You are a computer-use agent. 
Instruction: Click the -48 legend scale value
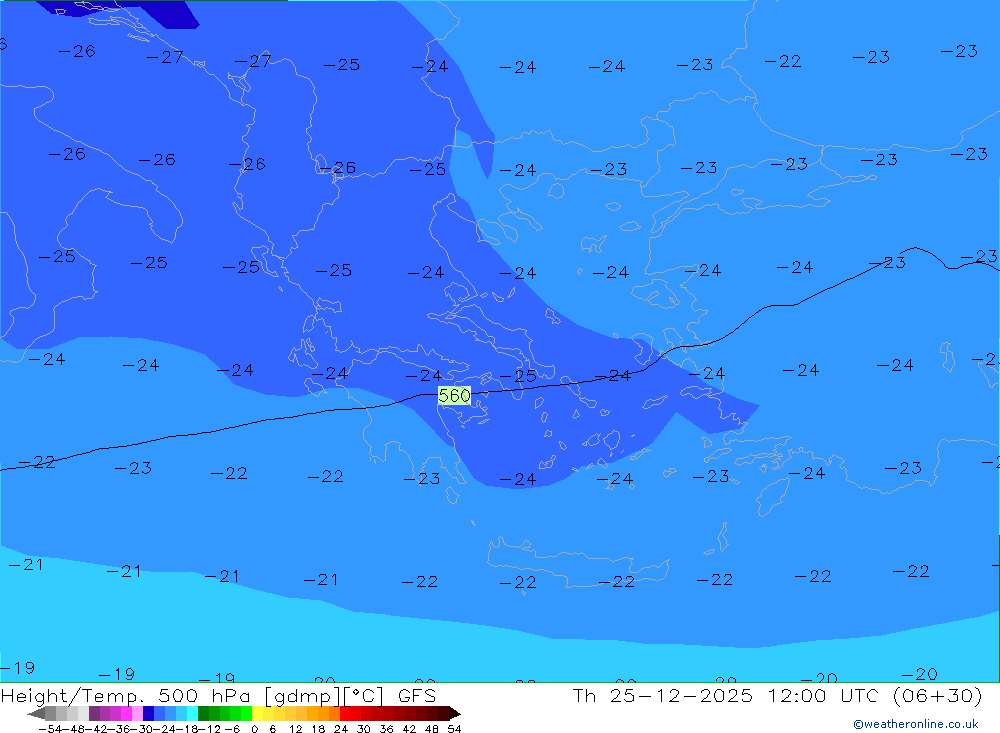click(74, 729)
